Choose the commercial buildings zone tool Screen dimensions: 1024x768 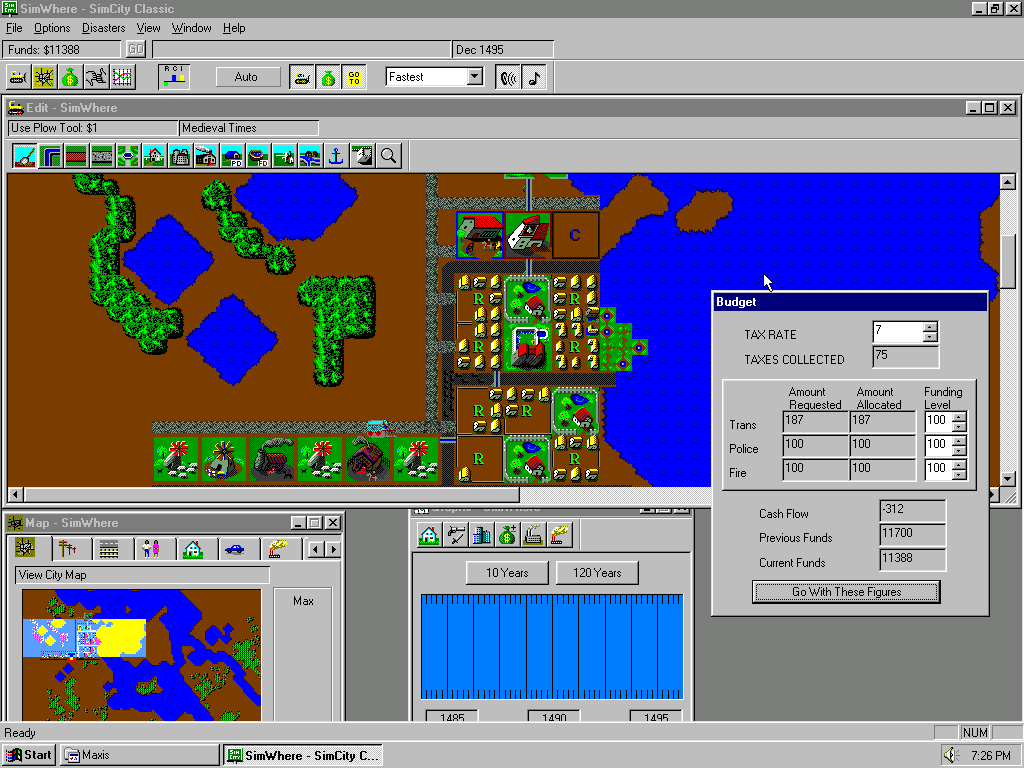(x=180, y=156)
